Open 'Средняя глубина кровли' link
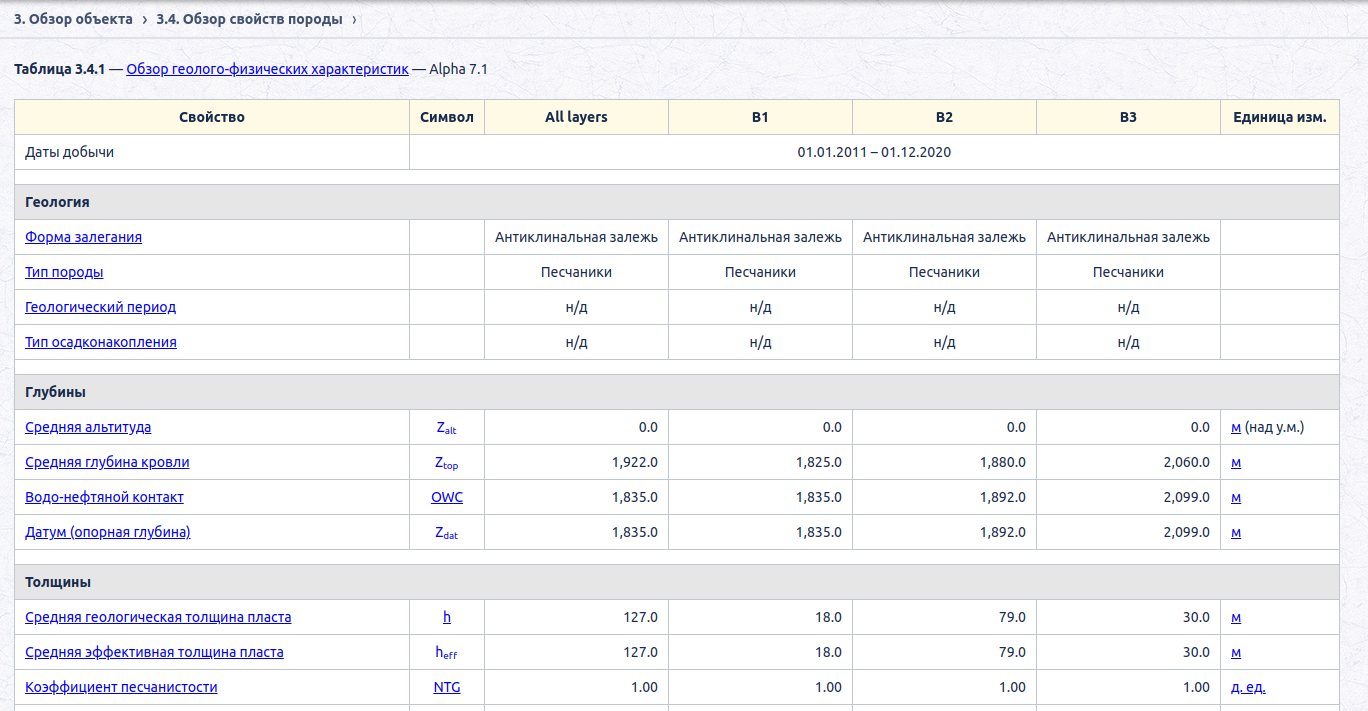 click(x=107, y=462)
